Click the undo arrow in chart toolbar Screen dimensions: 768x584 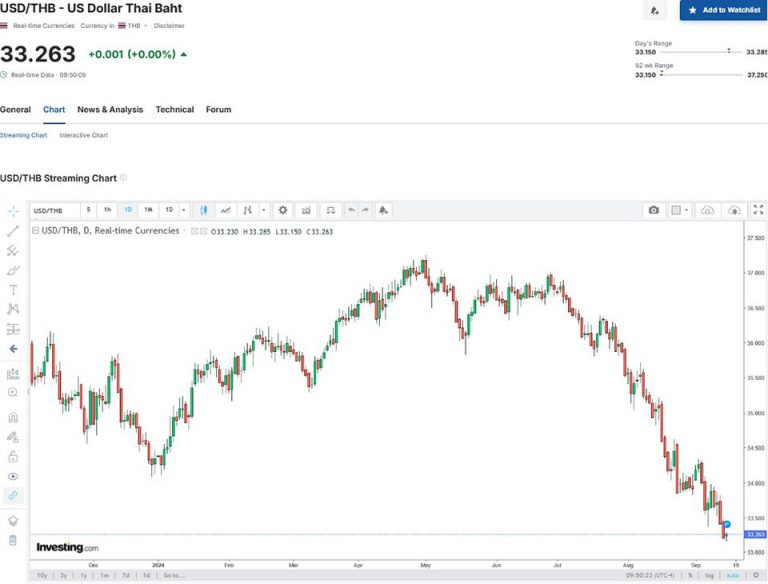(x=350, y=210)
